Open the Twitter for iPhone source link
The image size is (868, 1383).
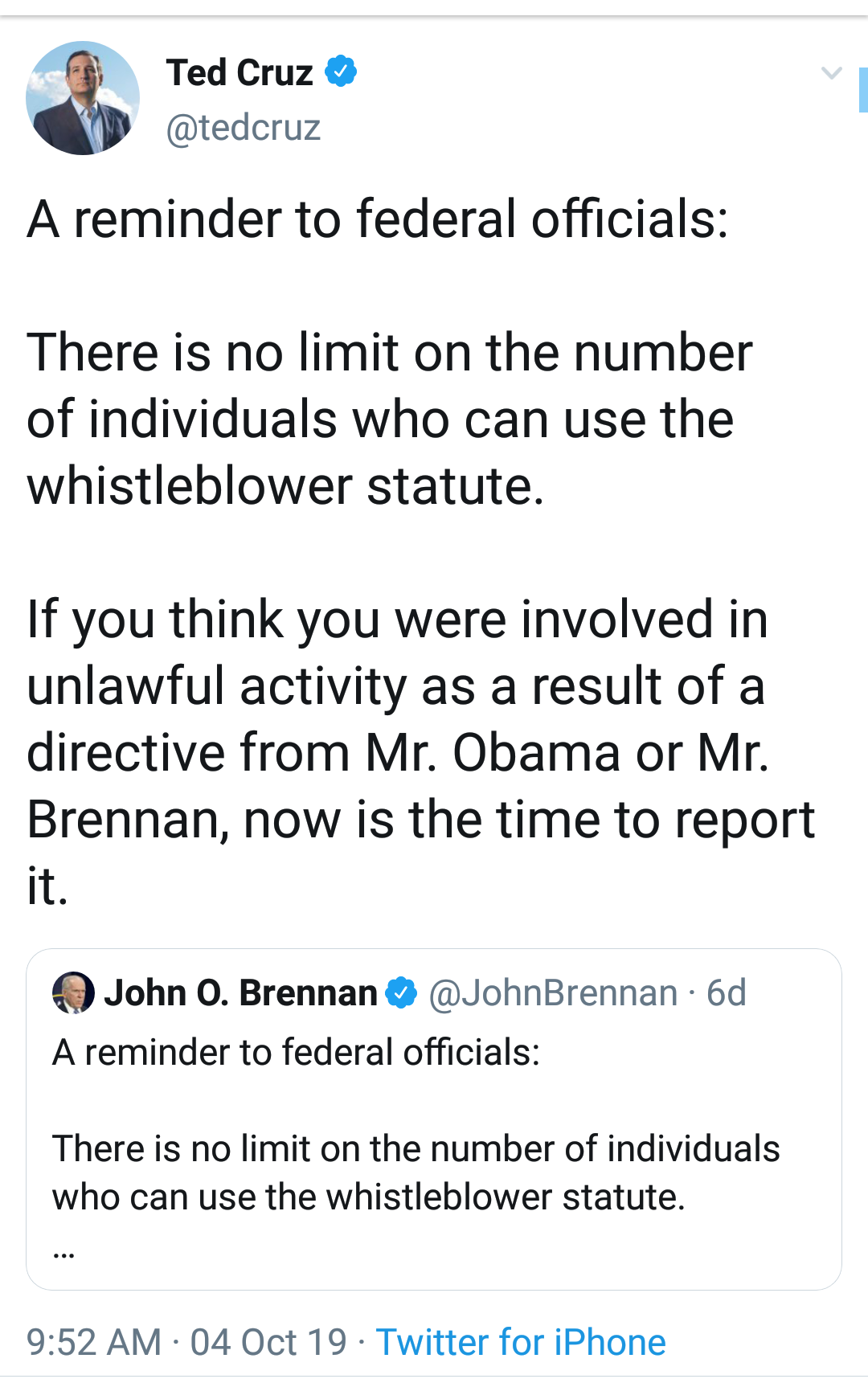(x=521, y=1342)
